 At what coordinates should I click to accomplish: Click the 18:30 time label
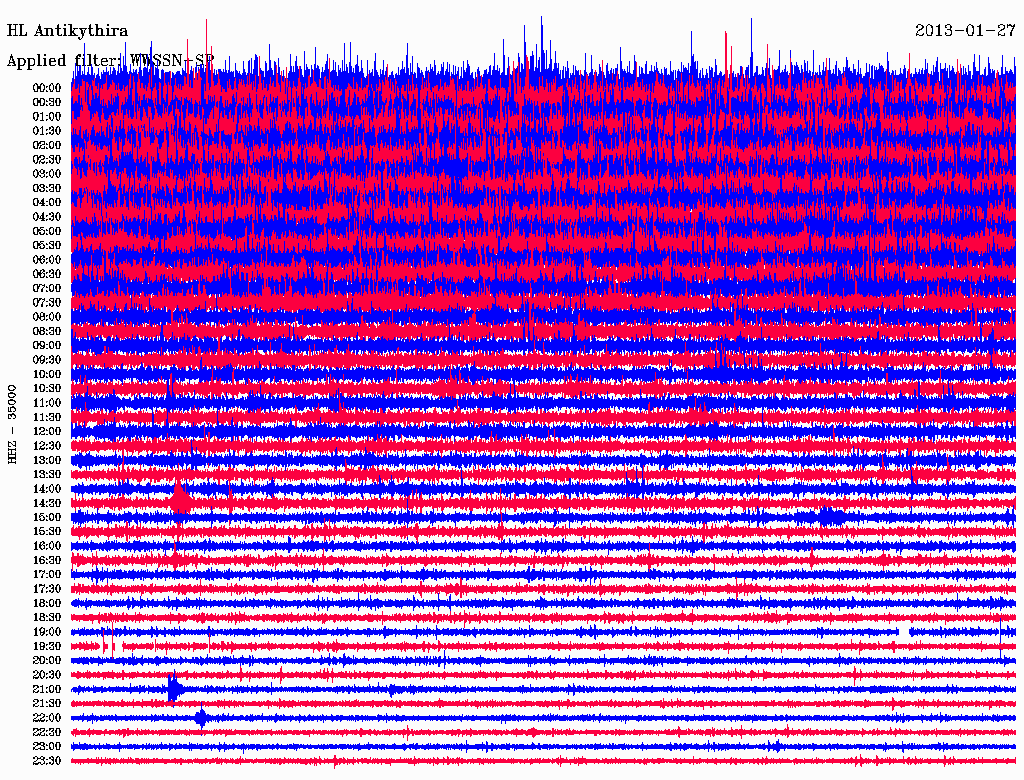coord(47,617)
